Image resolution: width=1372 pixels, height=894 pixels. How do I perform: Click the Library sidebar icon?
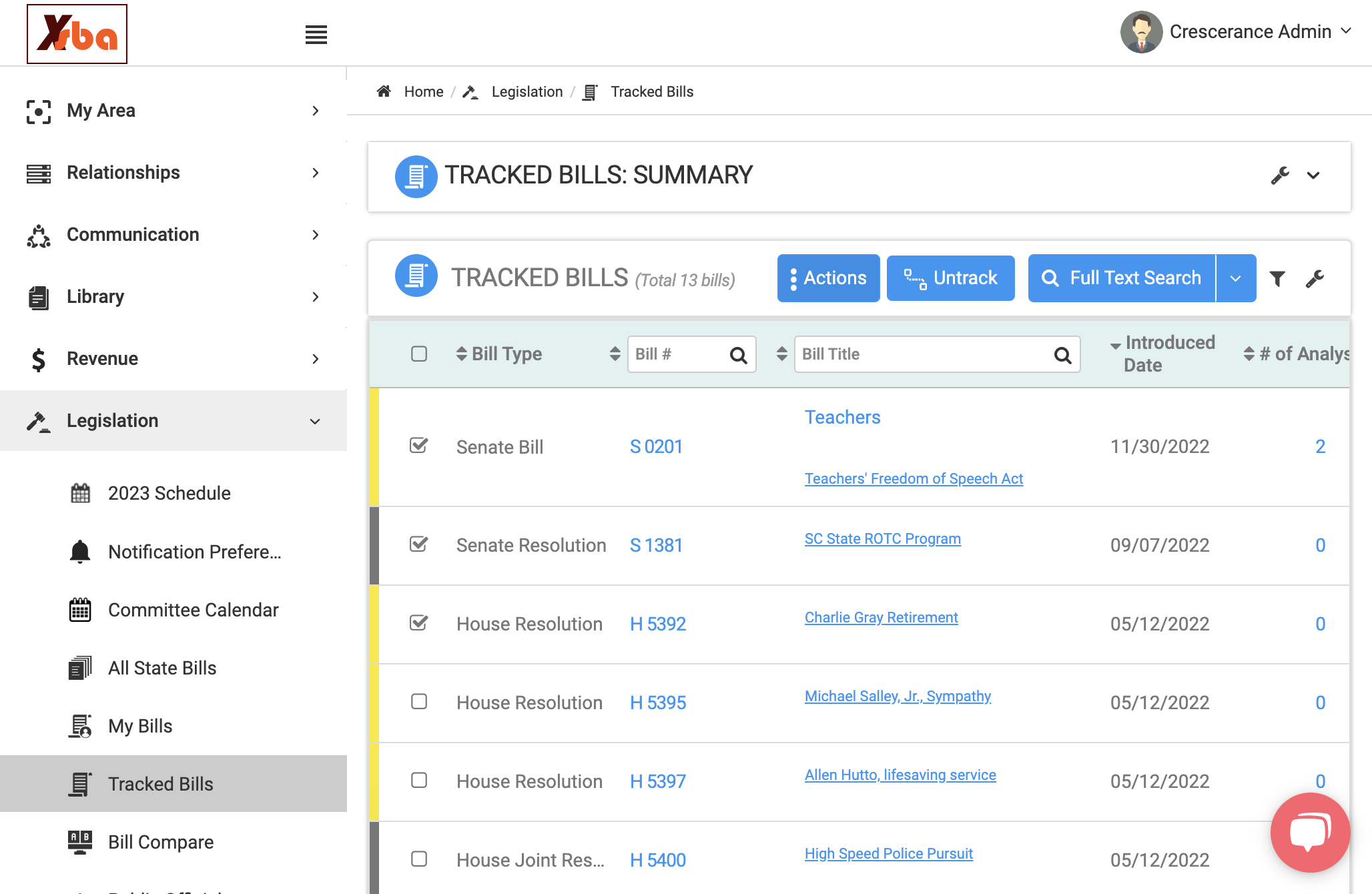39,298
